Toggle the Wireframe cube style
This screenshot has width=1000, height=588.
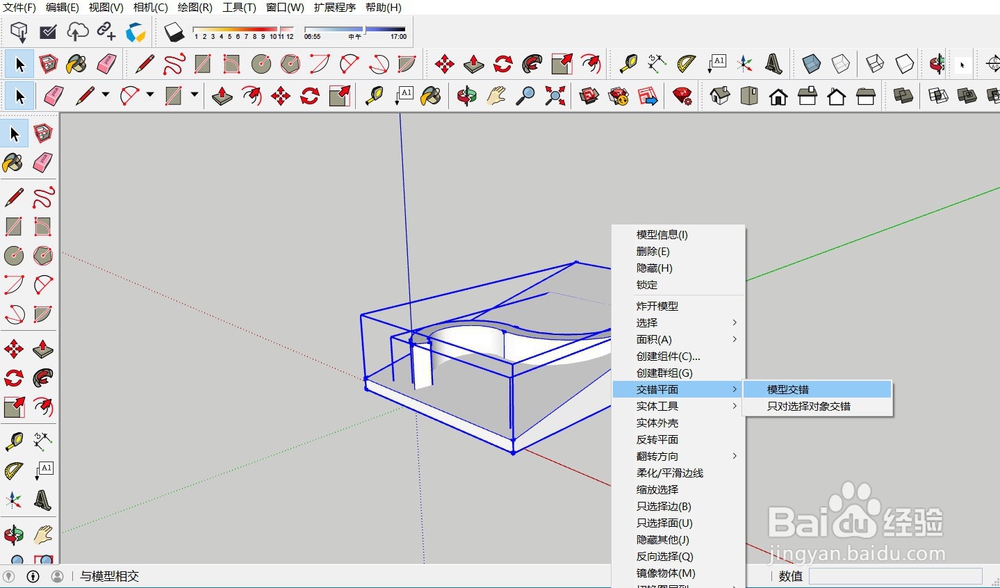click(875, 64)
